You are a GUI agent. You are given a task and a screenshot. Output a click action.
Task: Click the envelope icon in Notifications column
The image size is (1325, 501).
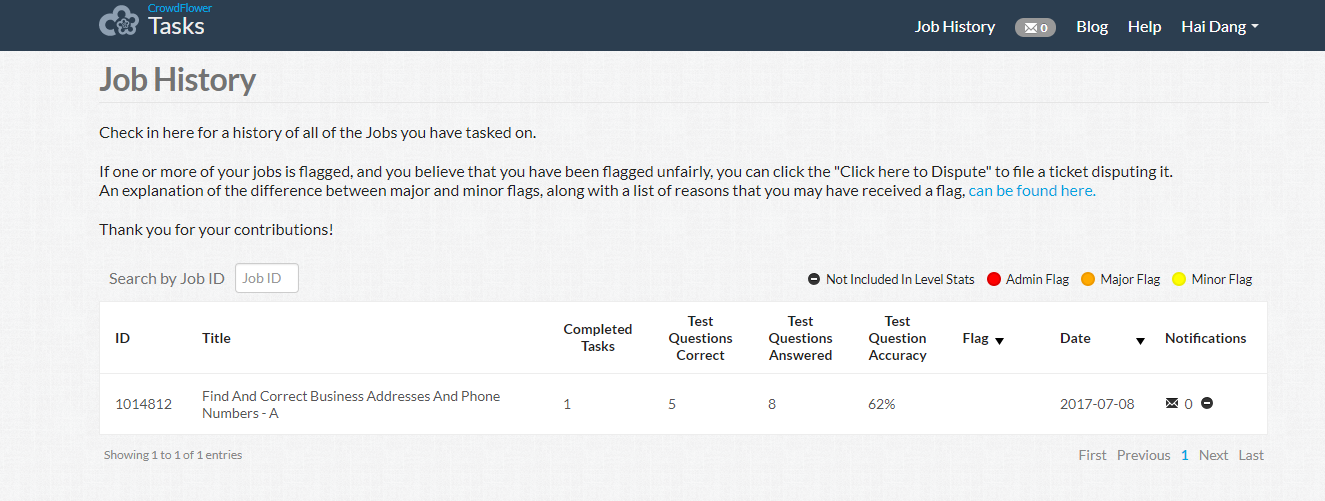tap(1172, 403)
